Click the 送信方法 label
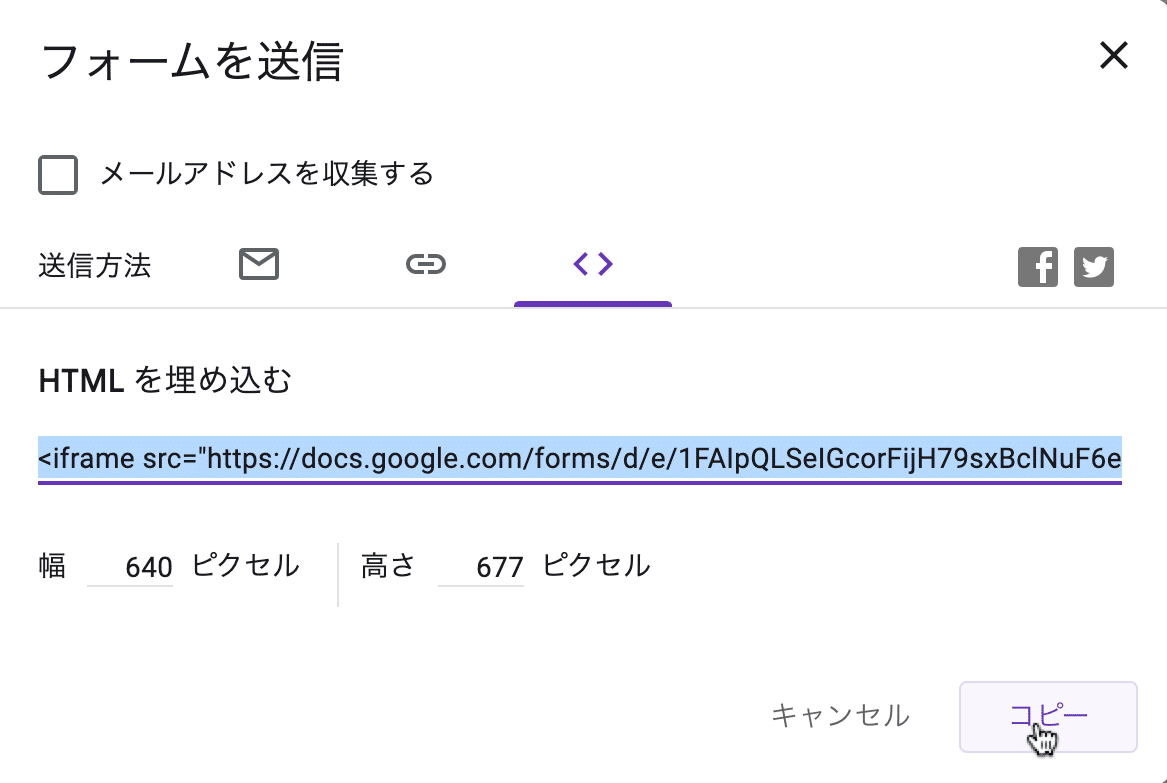 coord(95,266)
